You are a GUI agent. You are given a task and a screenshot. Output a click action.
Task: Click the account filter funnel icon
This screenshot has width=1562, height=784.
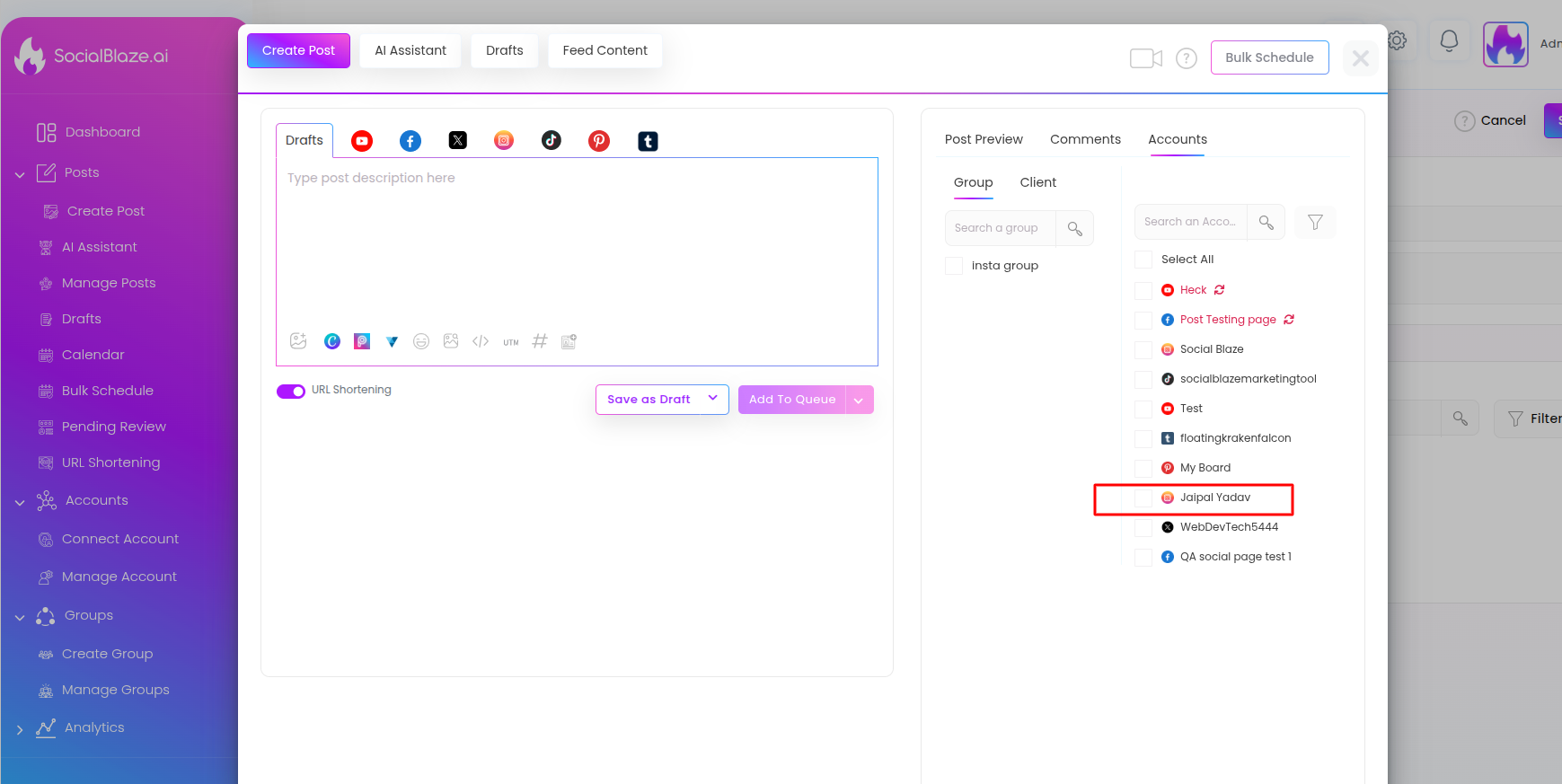pos(1315,222)
